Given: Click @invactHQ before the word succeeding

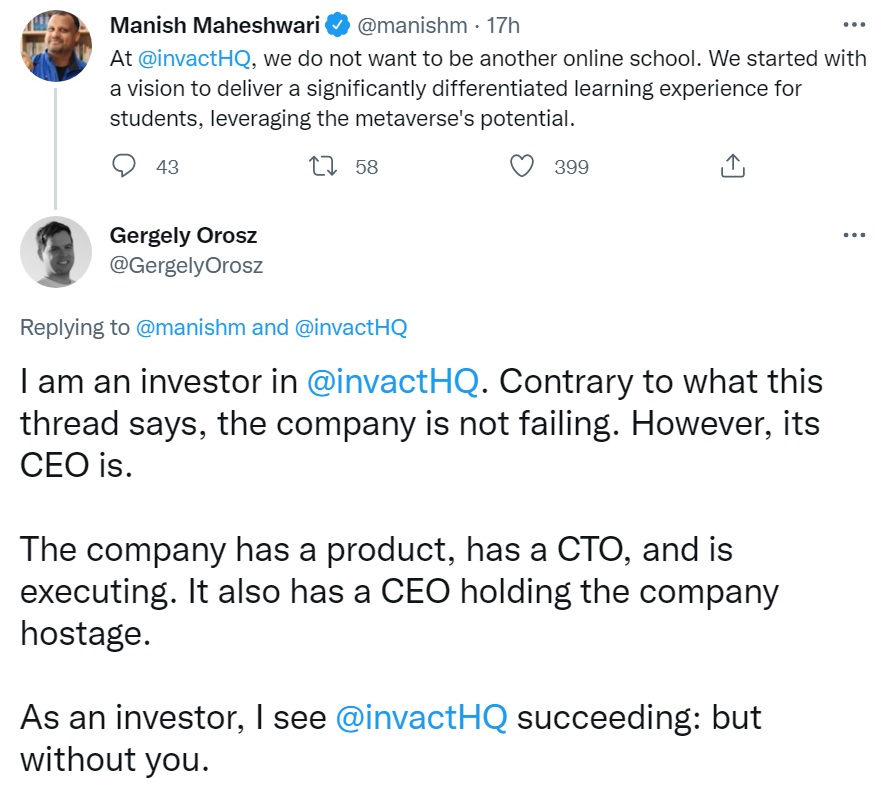Looking at the screenshot, I should coord(423,718).
